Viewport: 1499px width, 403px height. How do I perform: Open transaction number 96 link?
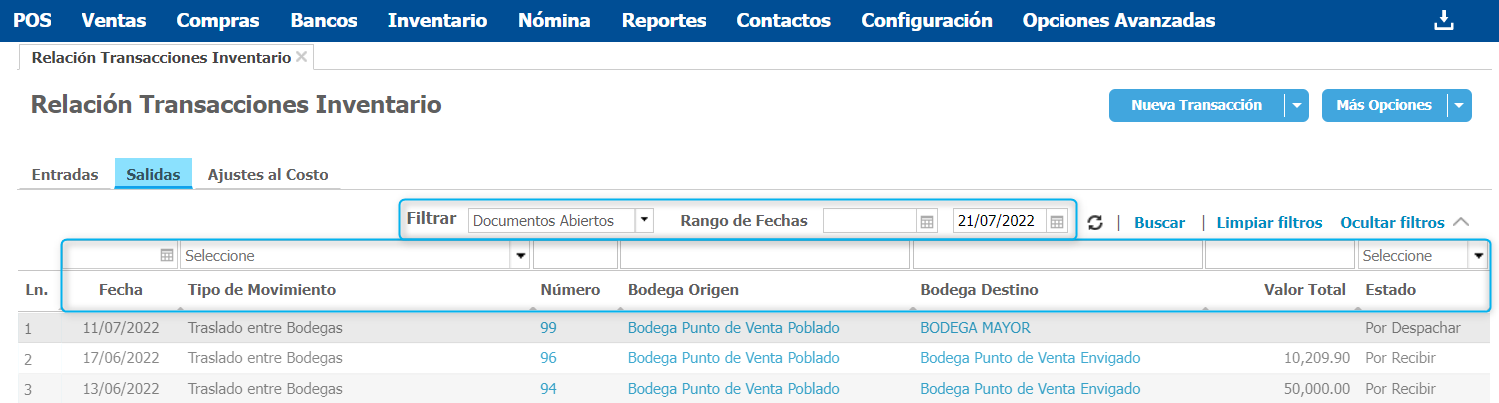(548, 358)
